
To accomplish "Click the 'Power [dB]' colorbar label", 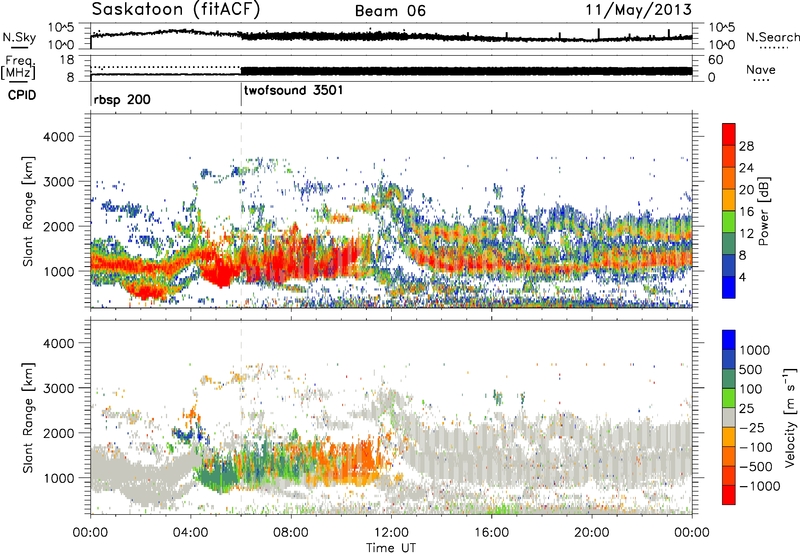I will (x=763, y=211).
